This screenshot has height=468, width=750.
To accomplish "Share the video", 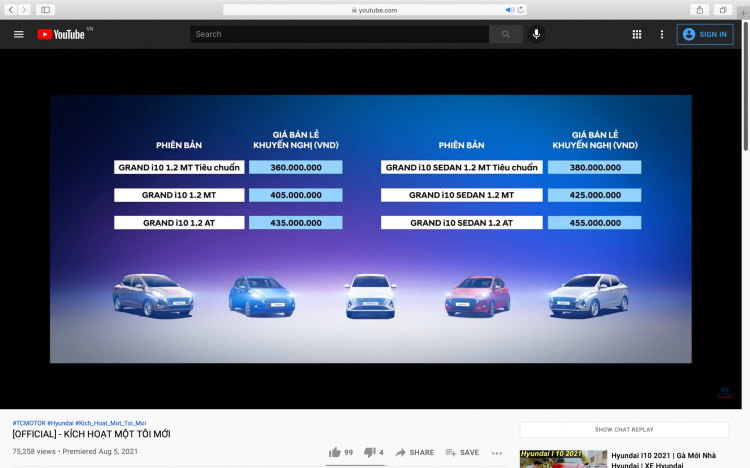I will coord(415,452).
